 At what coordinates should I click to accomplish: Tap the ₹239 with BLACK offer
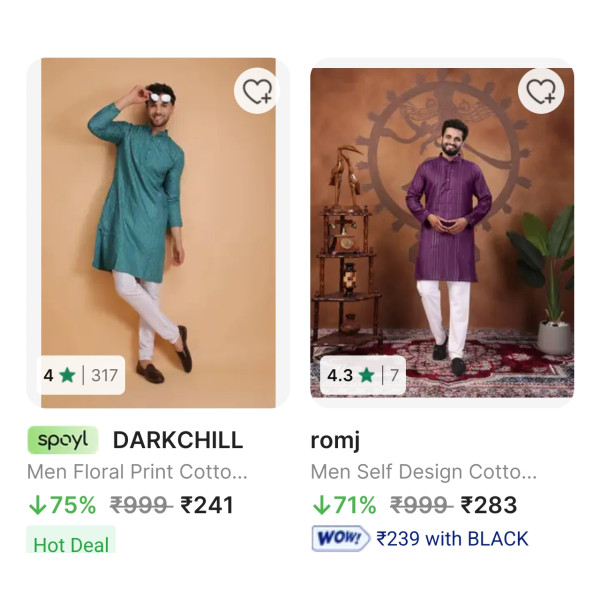pos(452,539)
